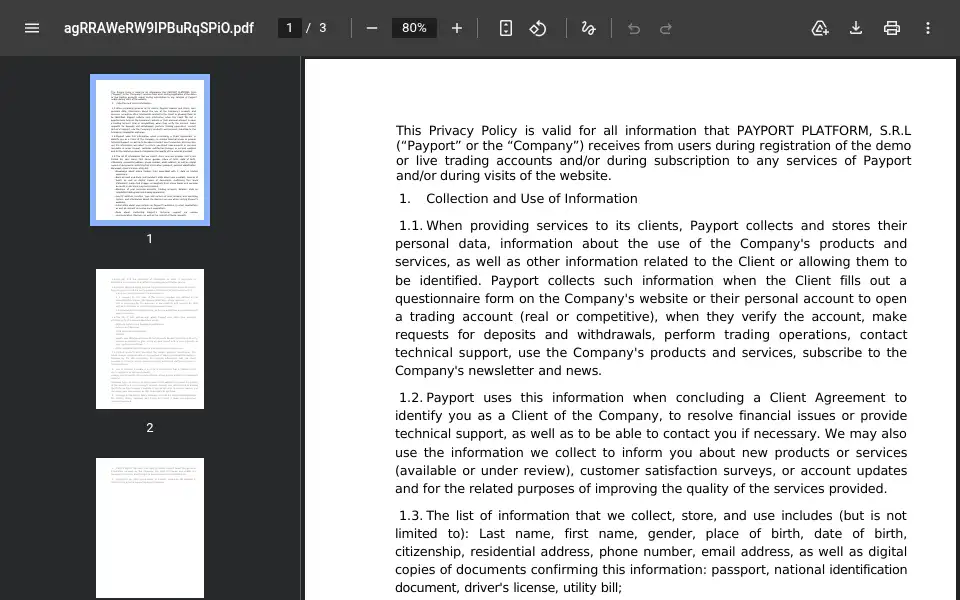The image size is (960, 600).
Task: Print the document
Action: tap(892, 28)
